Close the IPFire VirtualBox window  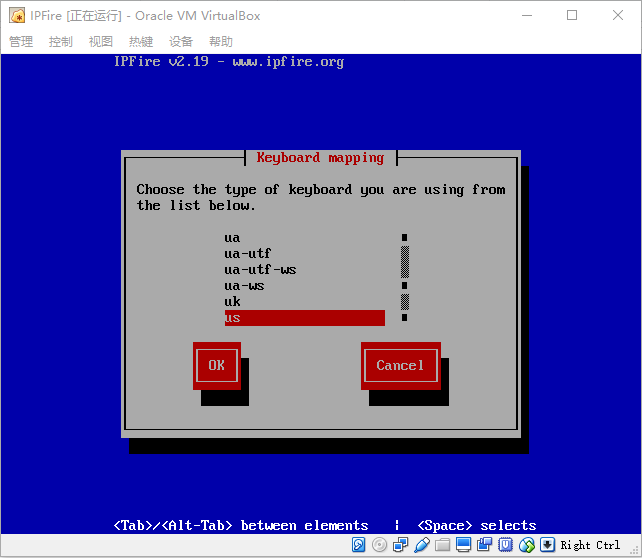(x=618, y=16)
